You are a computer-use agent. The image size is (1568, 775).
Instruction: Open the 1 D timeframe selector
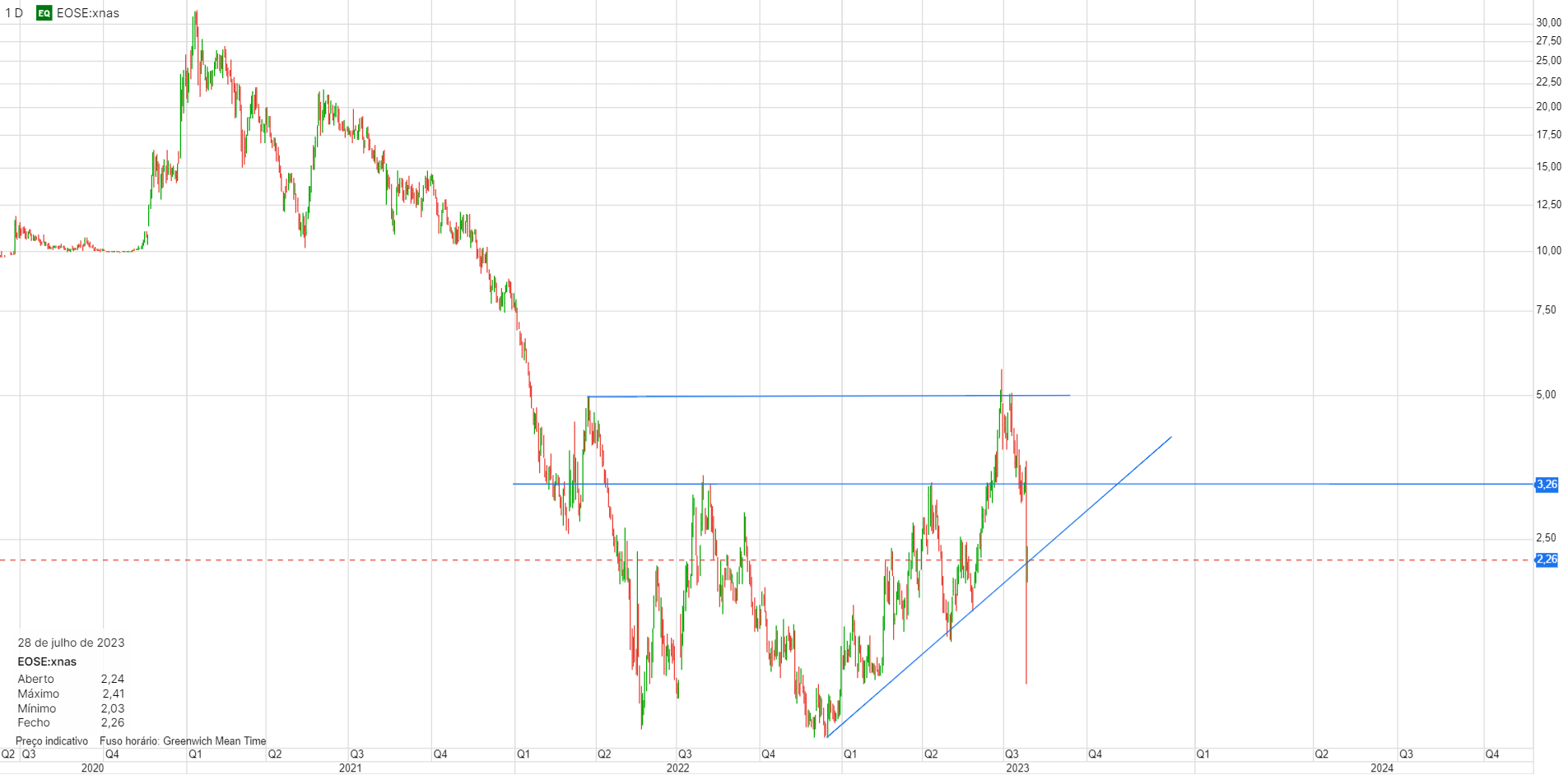(14, 13)
